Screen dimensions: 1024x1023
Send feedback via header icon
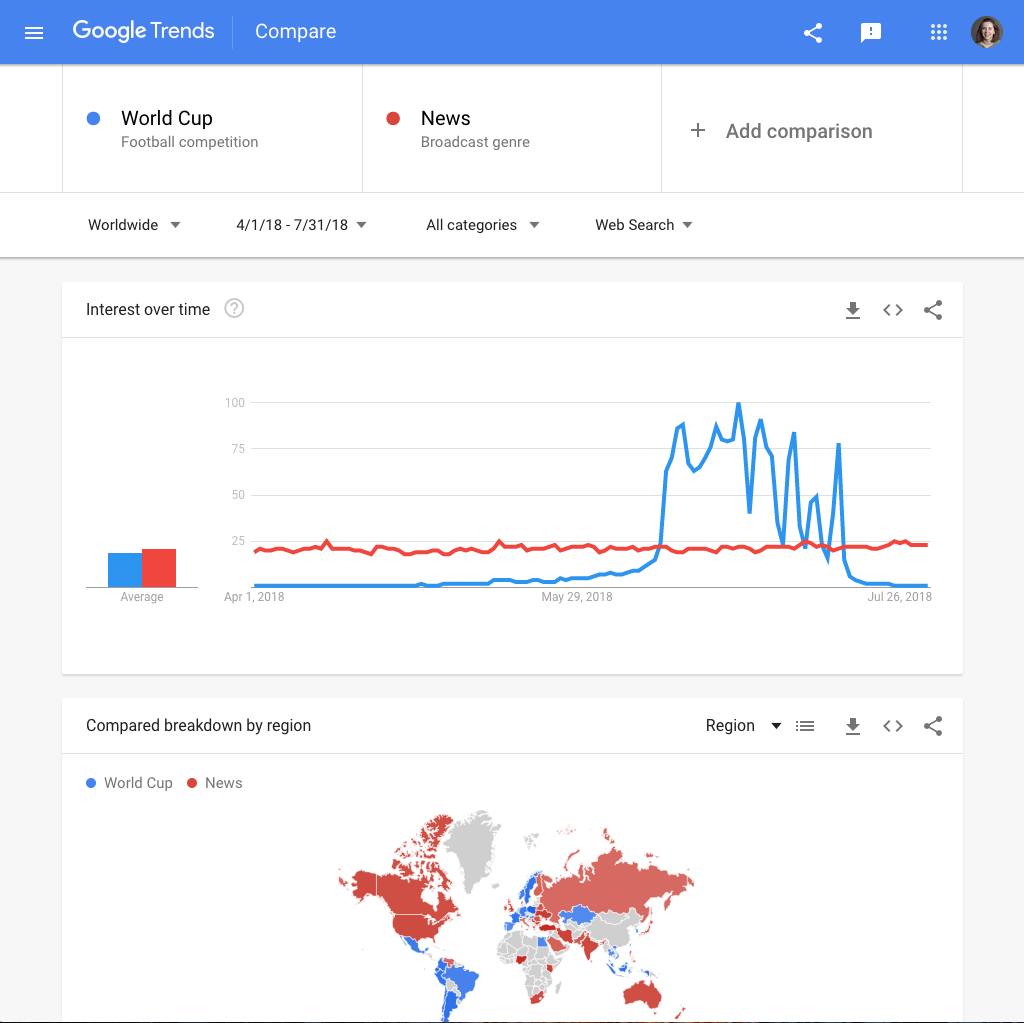(871, 33)
